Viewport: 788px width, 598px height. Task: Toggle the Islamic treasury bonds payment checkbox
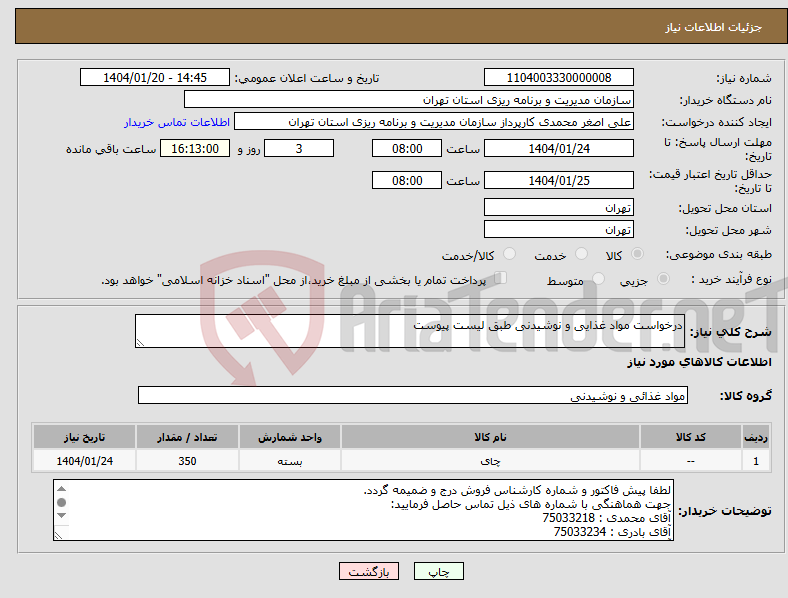pos(501,277)
